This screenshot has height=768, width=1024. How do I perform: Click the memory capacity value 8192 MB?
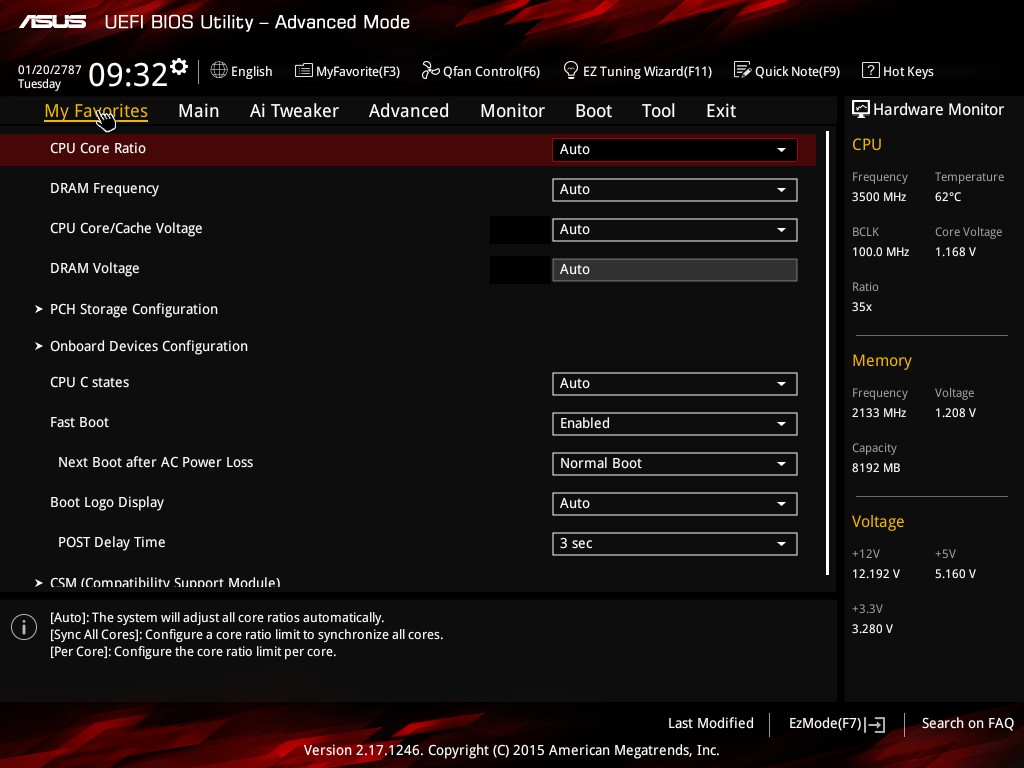point(876,468)
